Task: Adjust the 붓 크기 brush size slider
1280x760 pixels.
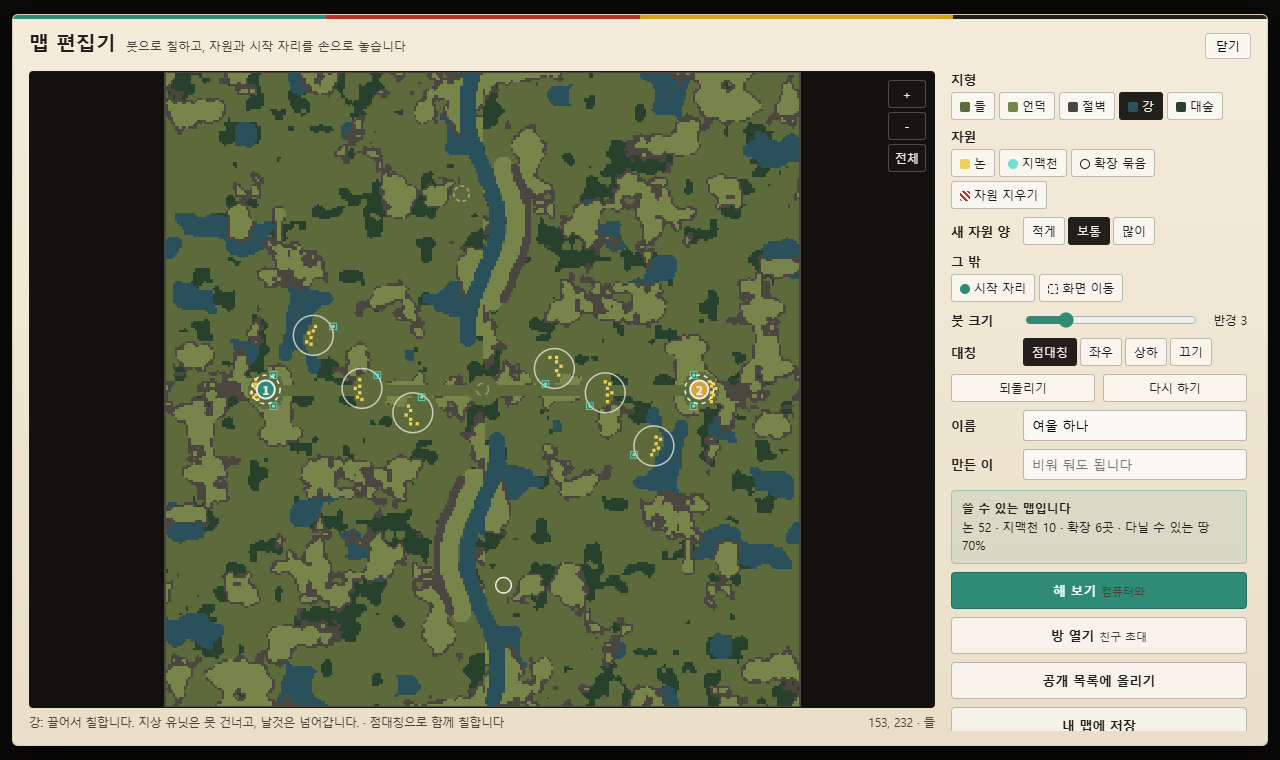Action: (1110, 320)
